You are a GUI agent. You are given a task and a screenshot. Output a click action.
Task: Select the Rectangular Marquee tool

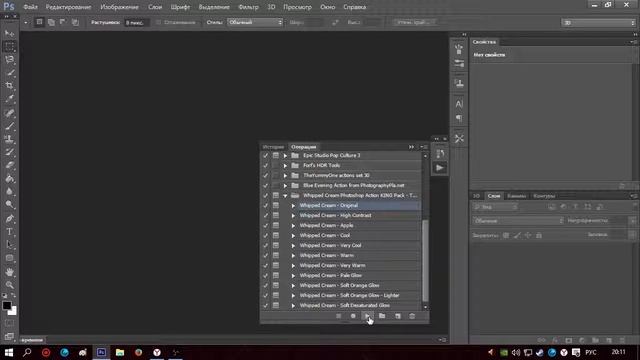9,47
